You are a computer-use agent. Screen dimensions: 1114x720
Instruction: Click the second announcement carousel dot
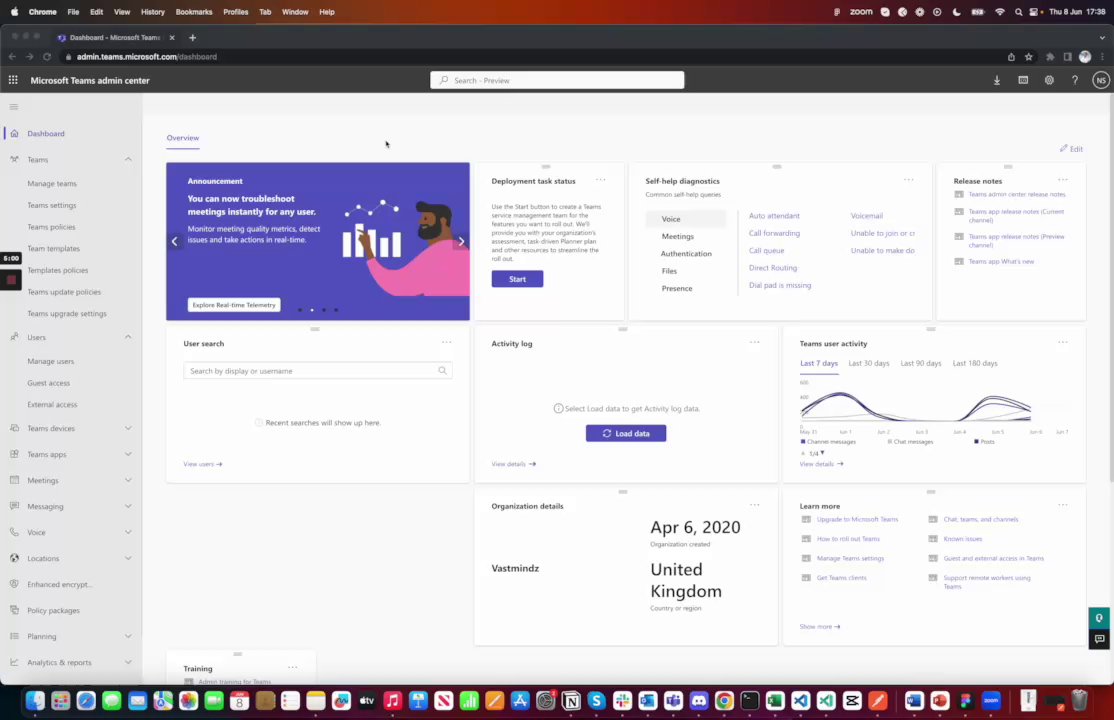click(312, 310)
